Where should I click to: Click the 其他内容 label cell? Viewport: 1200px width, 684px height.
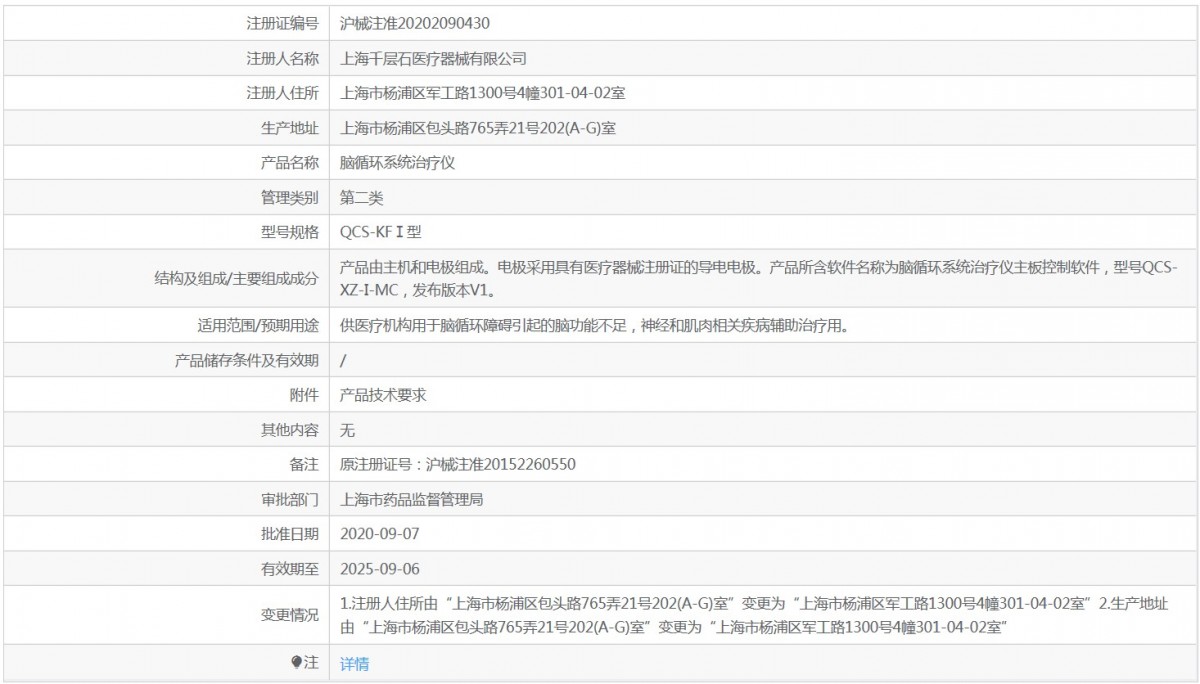point(290,430)
